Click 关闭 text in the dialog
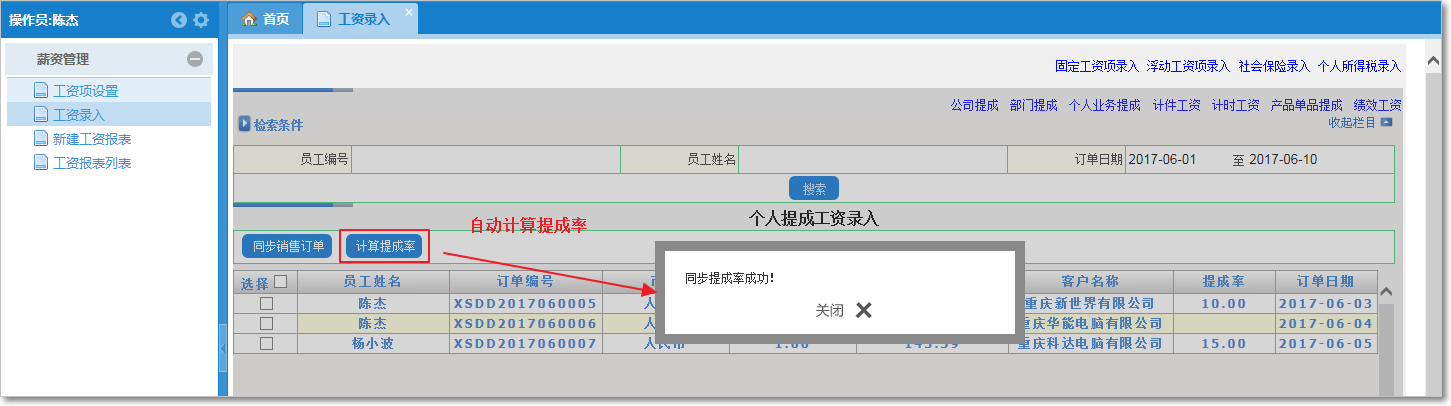The image size is (1451, 406). 829,311
